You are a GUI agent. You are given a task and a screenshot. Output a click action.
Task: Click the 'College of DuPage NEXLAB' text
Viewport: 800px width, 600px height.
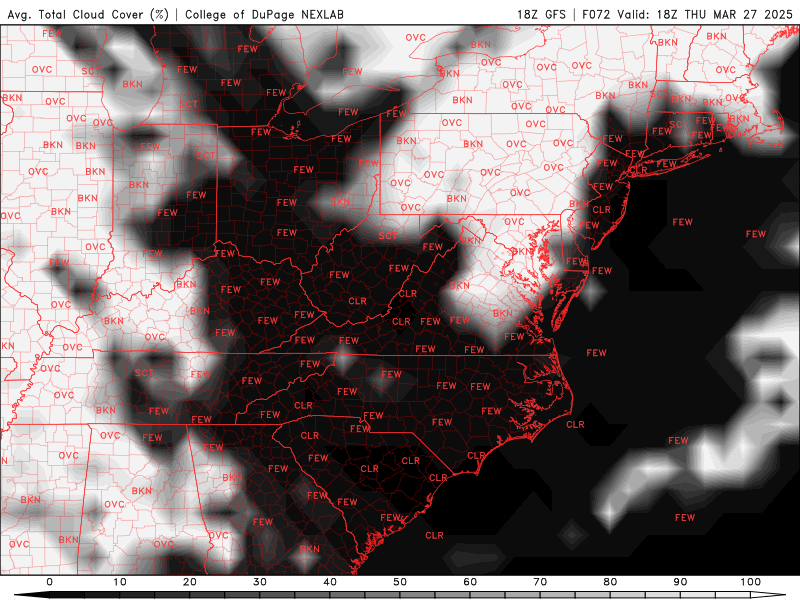264,14
